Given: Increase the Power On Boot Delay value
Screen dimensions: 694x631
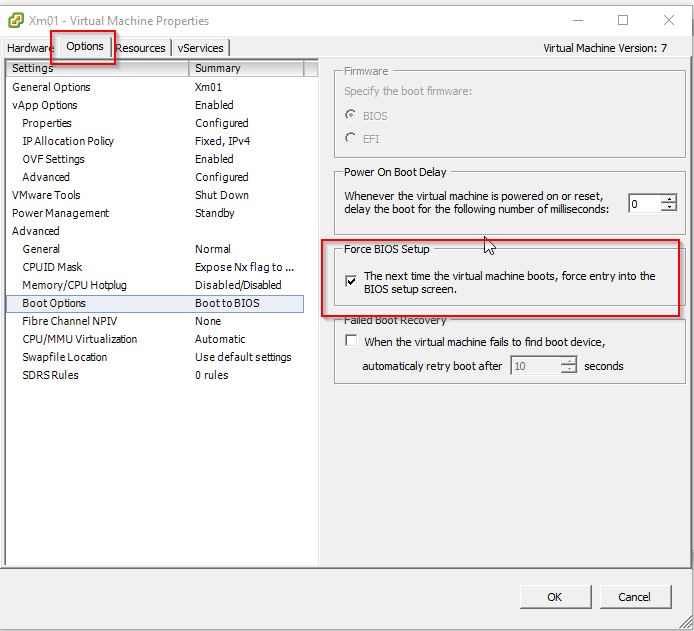Looking at the screenshot, I should pos(669,199).
